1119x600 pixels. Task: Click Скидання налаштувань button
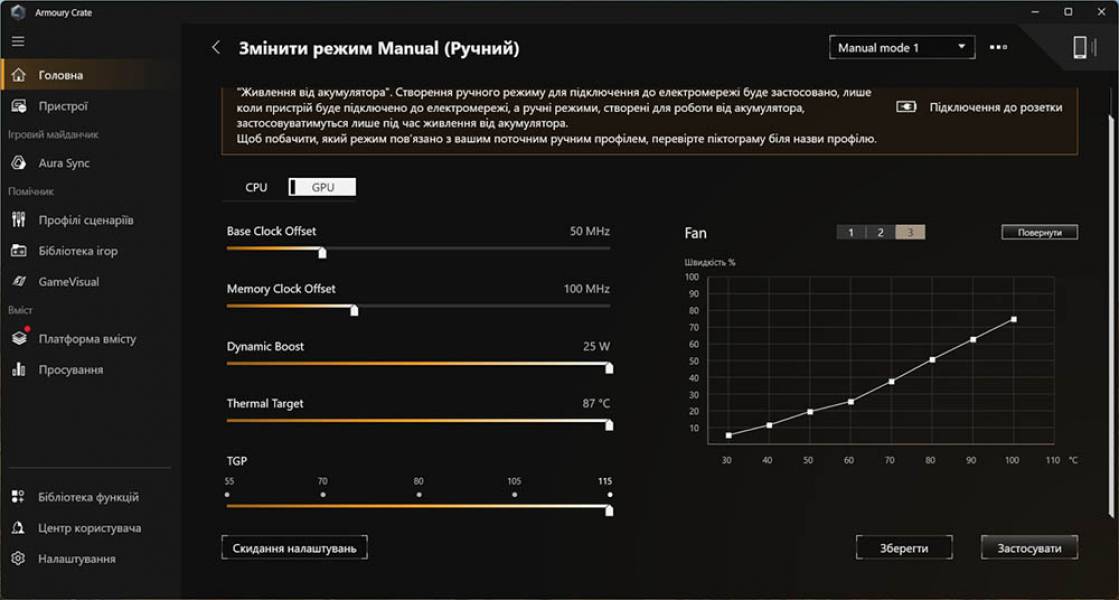click(x=294, y=548)
